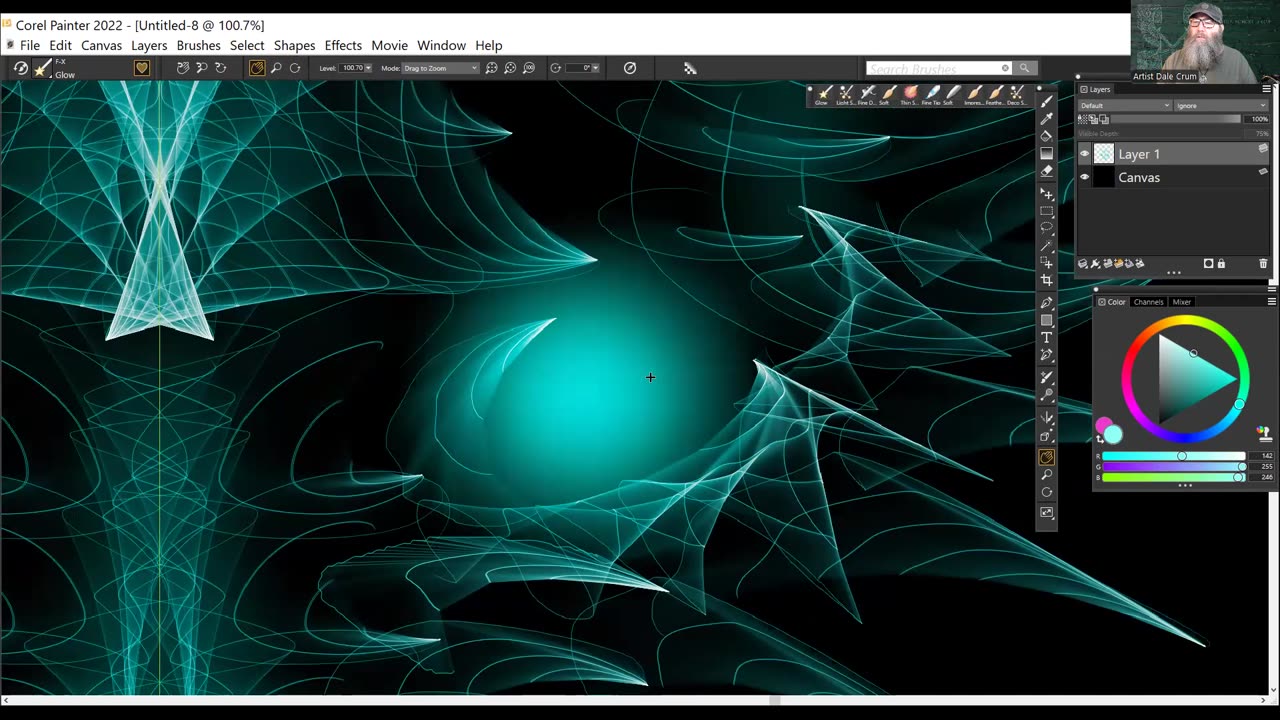Open the Canvas menu

(x=101, y=45)
